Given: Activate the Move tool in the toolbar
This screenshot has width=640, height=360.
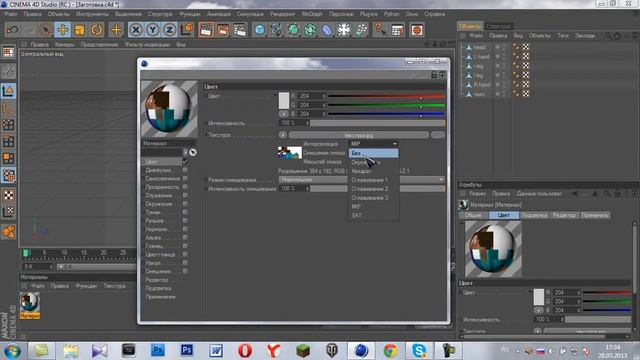Looking at the screenshot, I should tap(62, 30).
